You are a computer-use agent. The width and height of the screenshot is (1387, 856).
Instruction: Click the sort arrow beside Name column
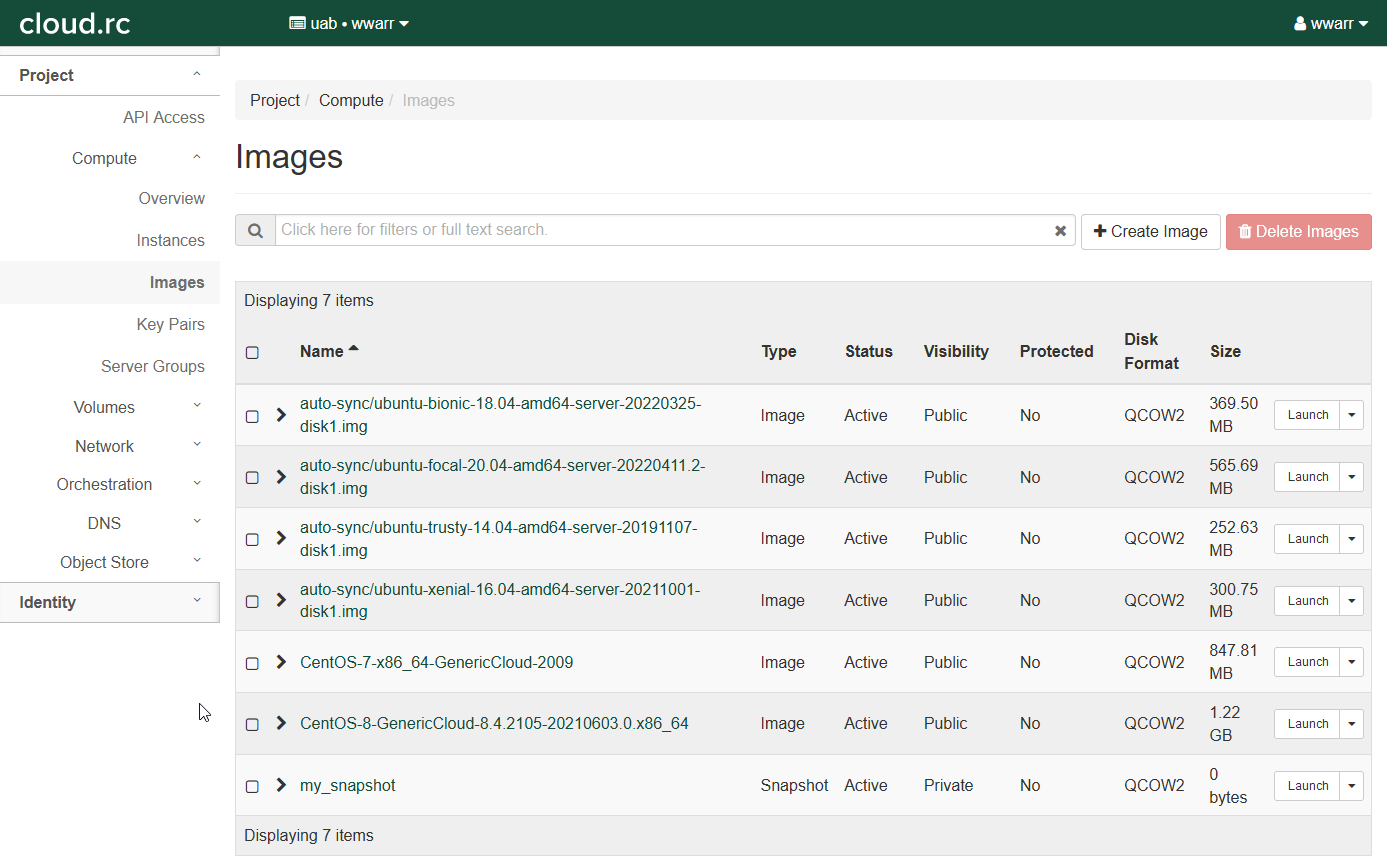pyautogui.click(x=353, y=350)
